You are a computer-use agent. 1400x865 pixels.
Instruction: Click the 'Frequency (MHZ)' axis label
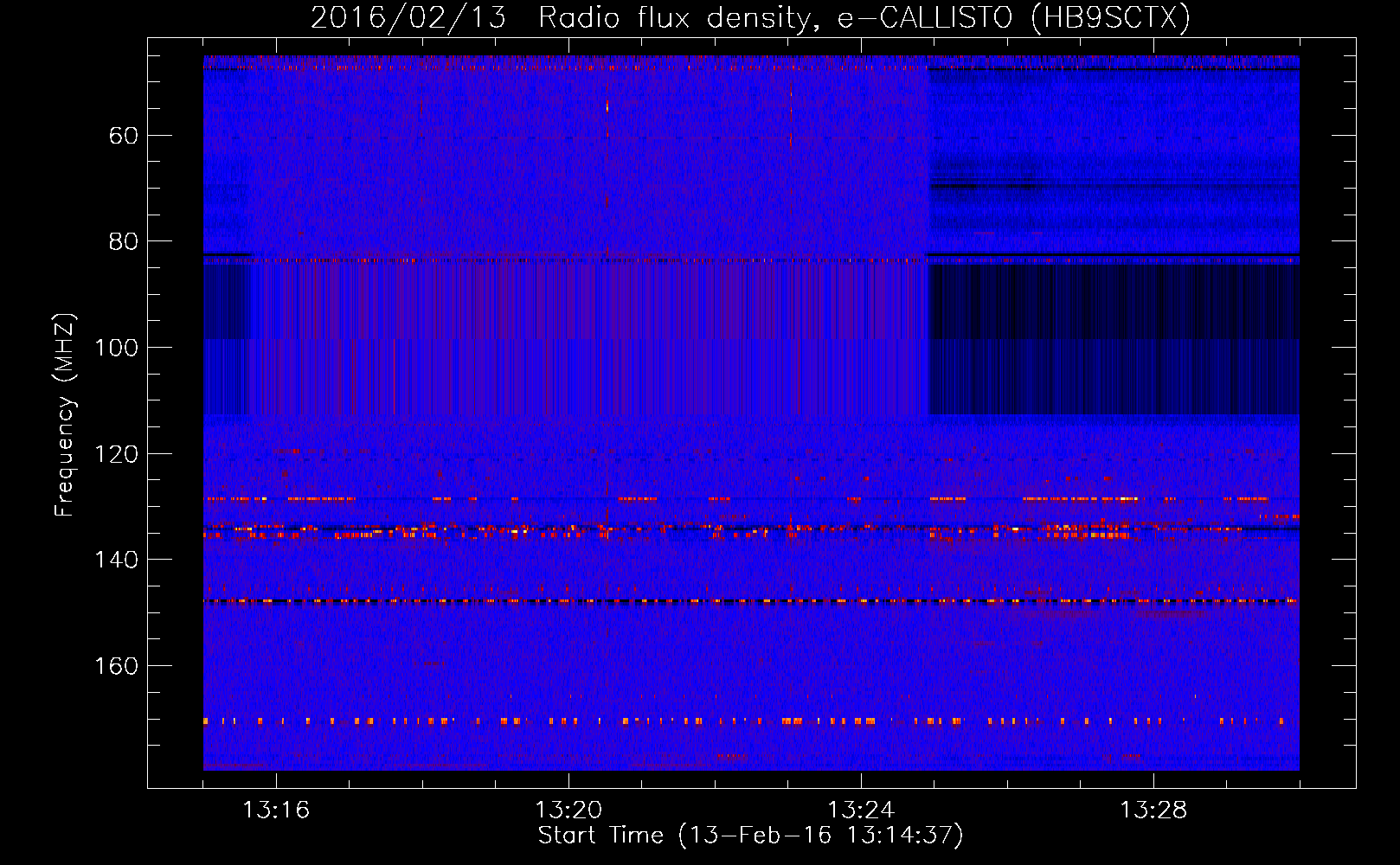65,415
